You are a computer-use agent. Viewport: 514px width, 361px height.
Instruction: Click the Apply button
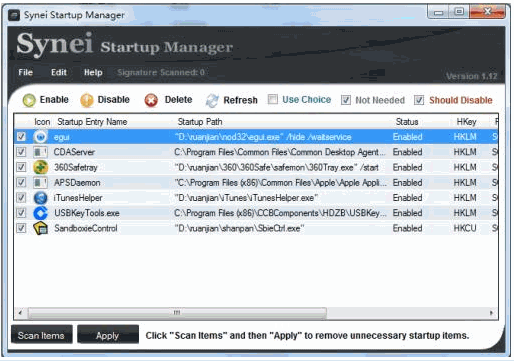click(108, 335)
